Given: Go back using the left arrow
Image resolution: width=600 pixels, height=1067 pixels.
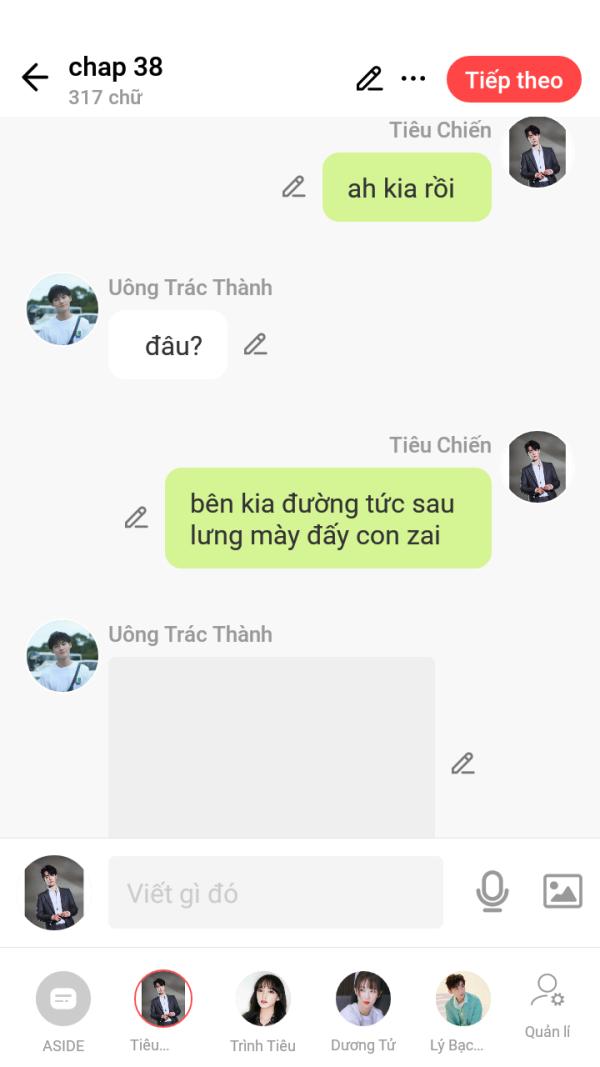Looking at the screenshot, I should (x=35, y=78).
